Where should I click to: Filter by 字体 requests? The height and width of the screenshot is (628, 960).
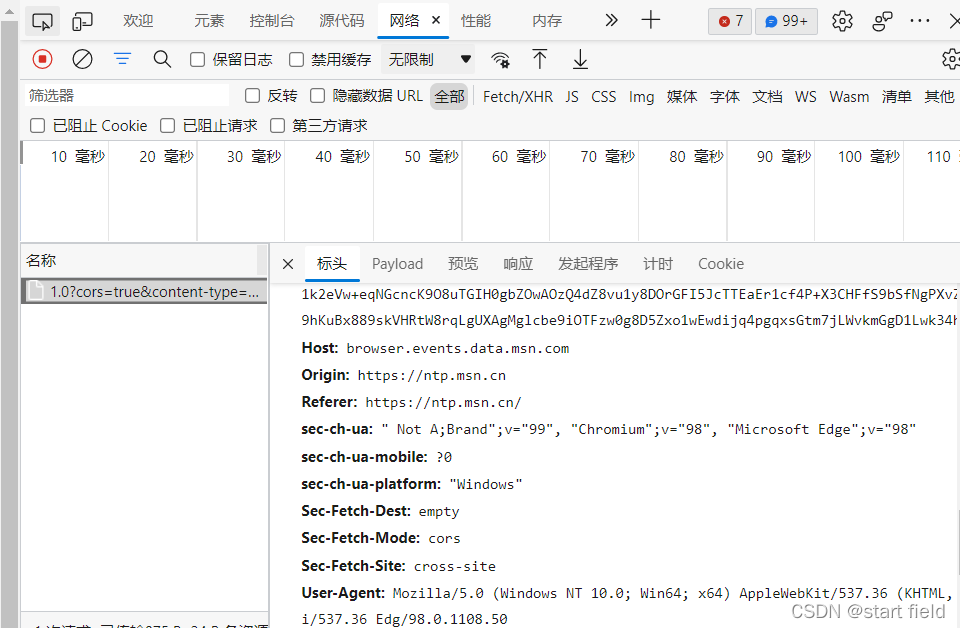pyautogui.click(x=724, y=97)
